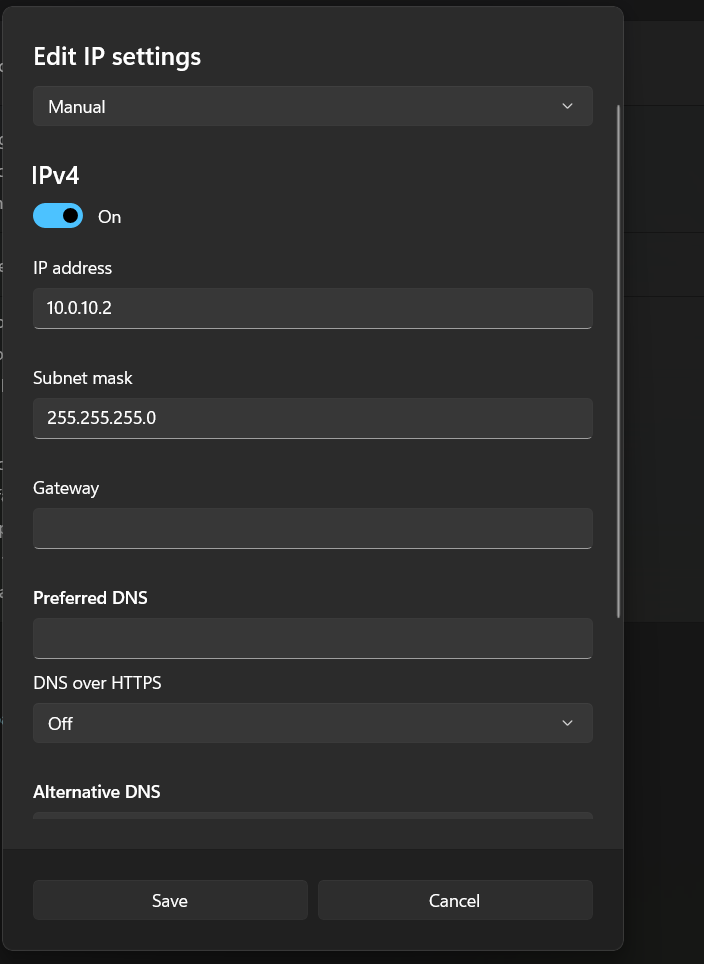
Task: Click the IP address field showing 10.0.10.2
Action: pos(312,308)
